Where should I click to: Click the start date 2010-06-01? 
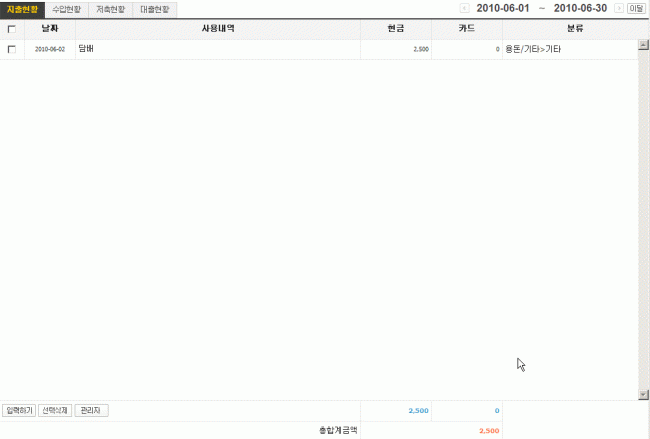(503, 8)
